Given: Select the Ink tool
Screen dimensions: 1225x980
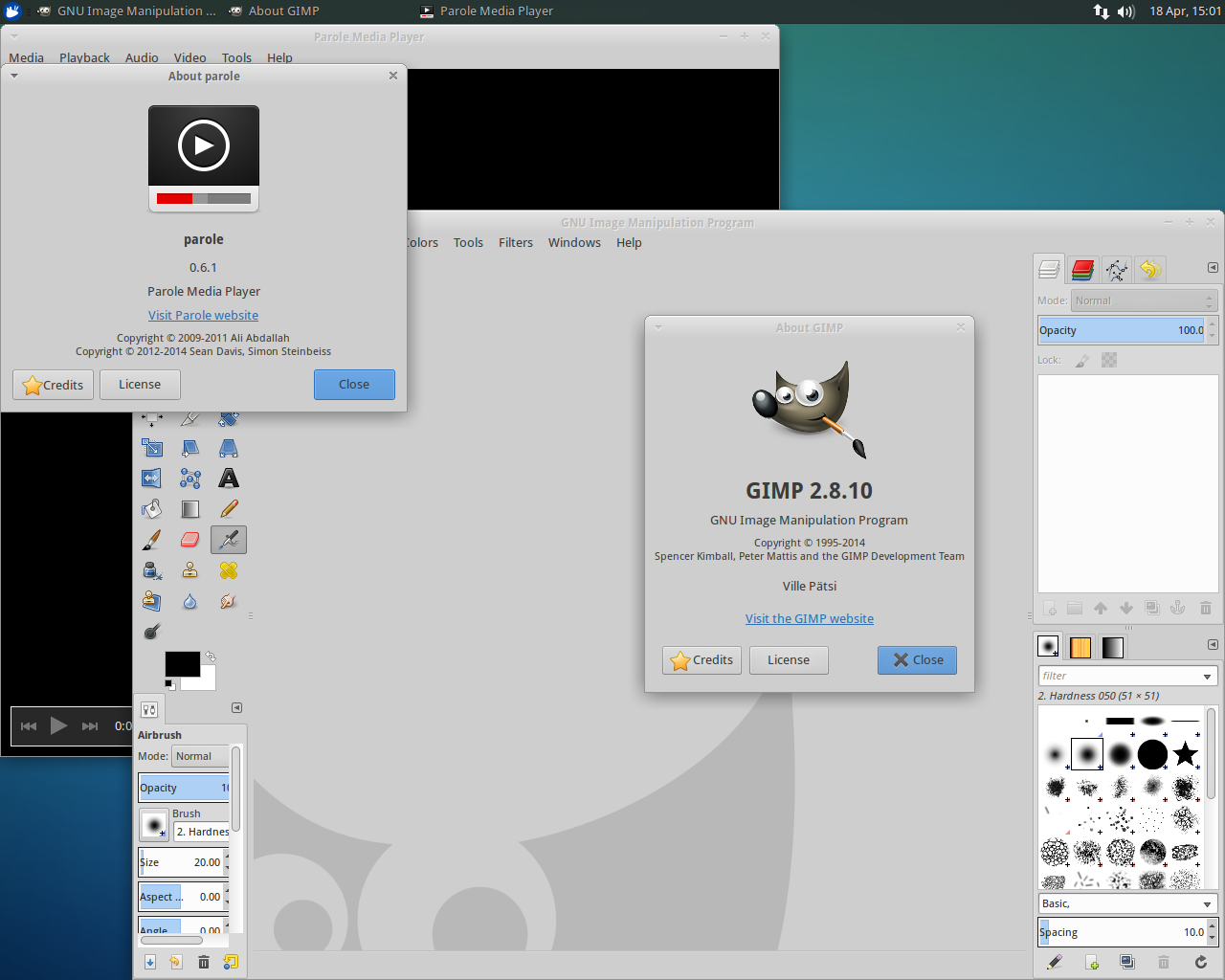Looking at the screenshot, I should click(x=152, y=570).
